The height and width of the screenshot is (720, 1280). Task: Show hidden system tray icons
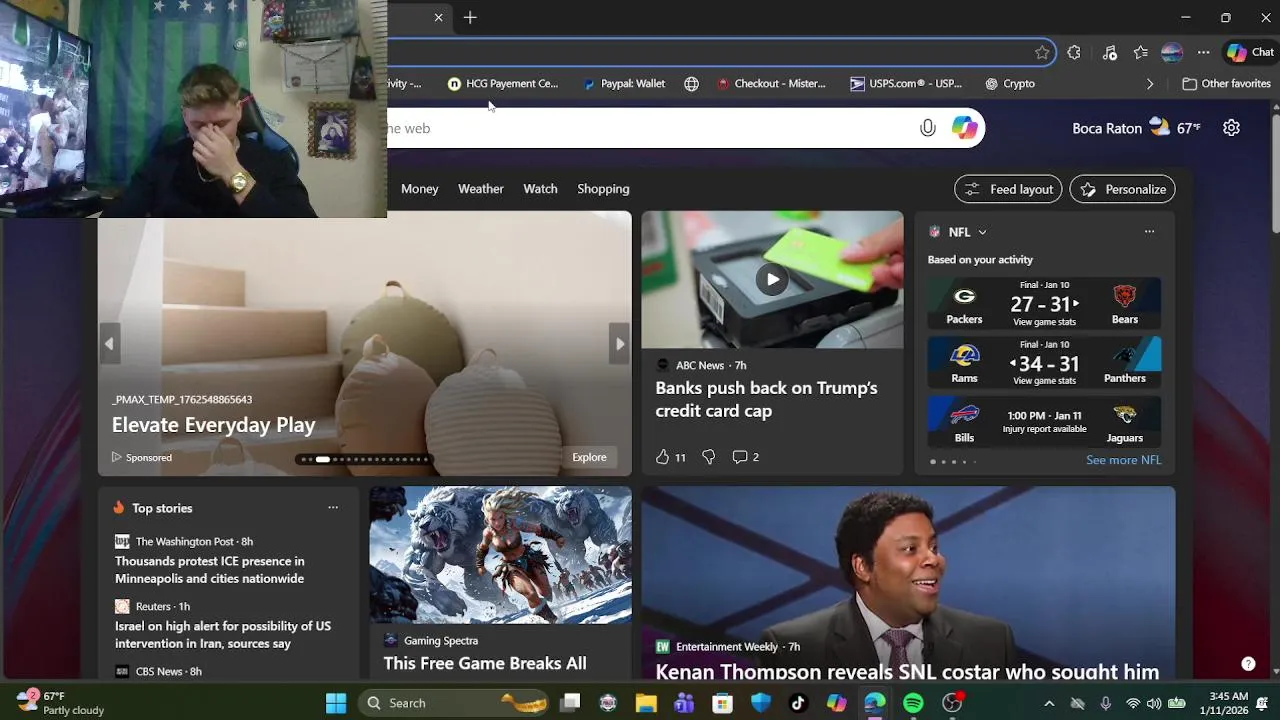(1049, 703)
